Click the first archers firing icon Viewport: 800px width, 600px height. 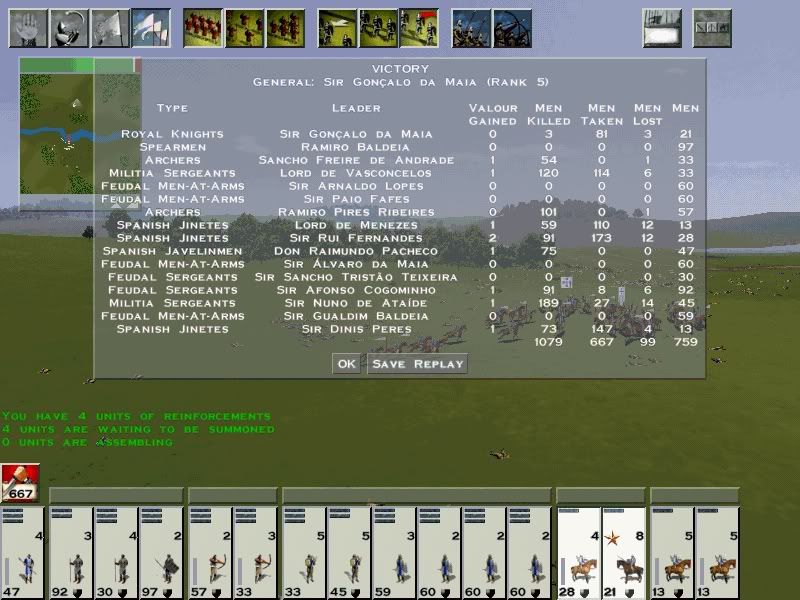coord(471,29)
